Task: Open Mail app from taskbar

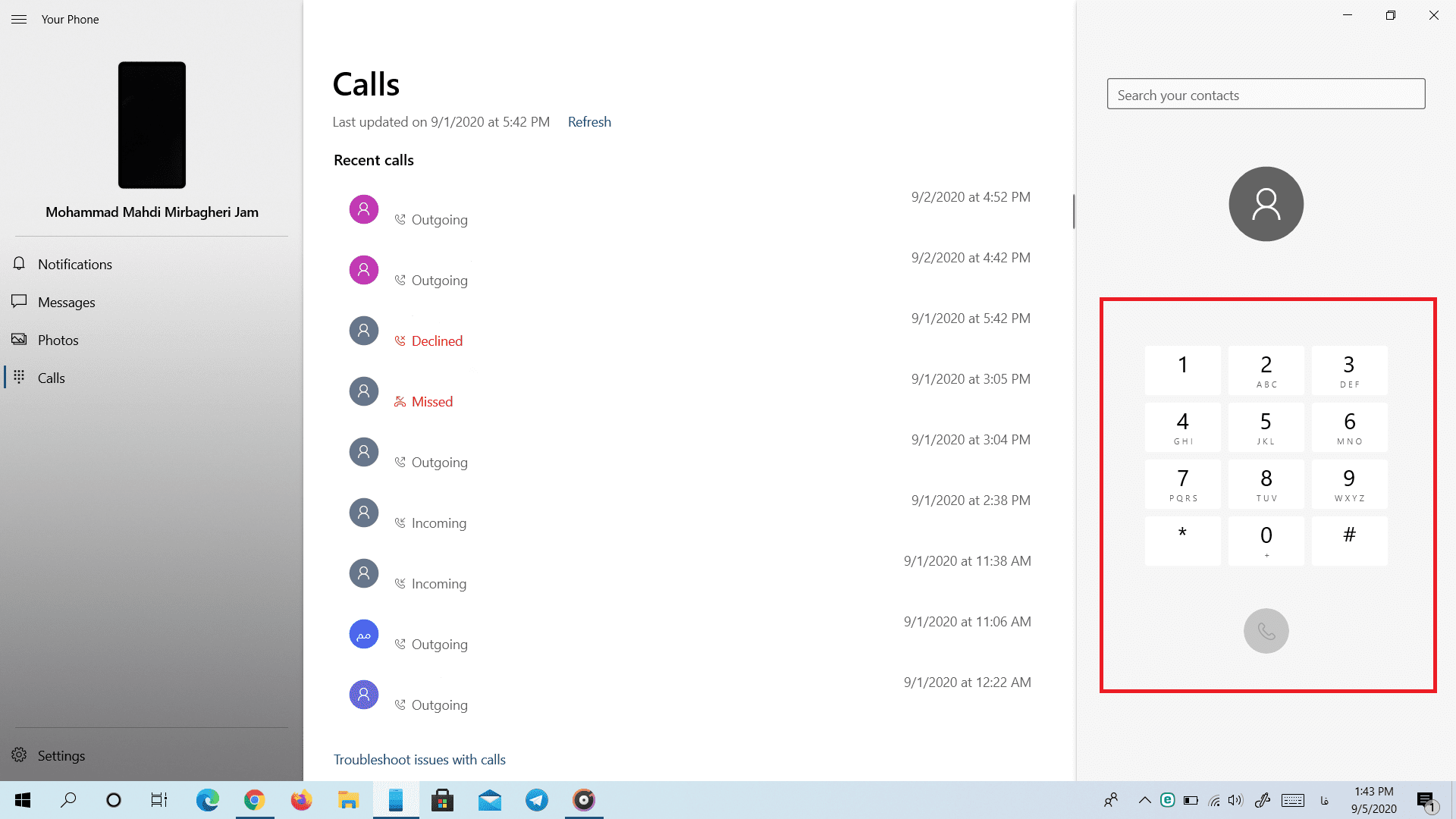Action: pyautogui.click(x=490, y=800)
